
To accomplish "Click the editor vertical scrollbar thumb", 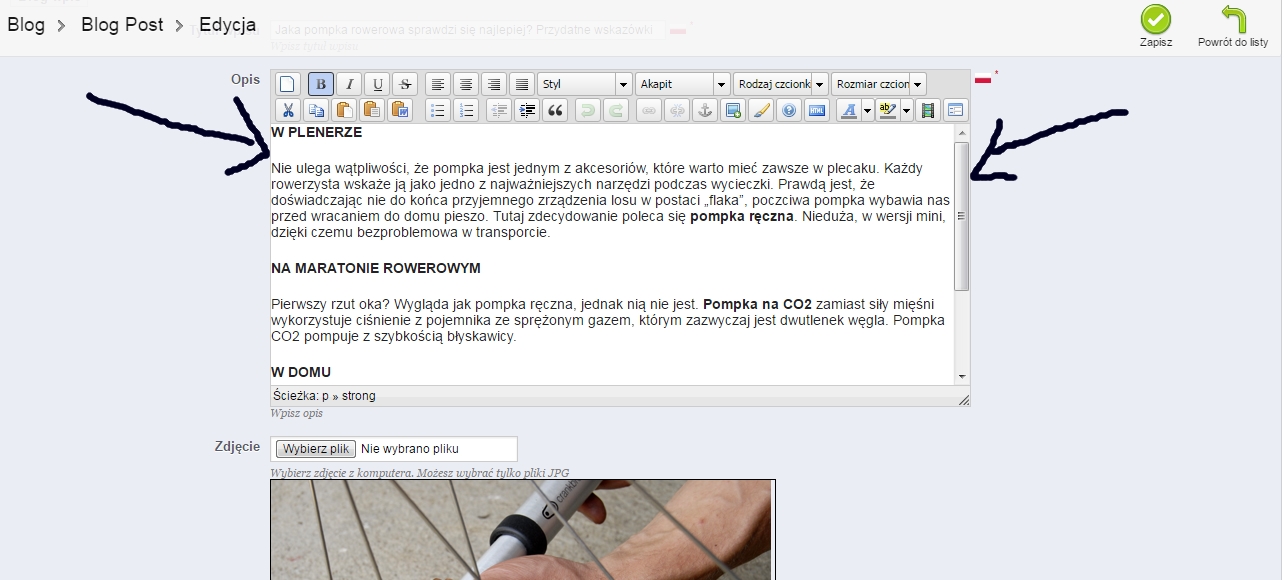I will [962, 216].
